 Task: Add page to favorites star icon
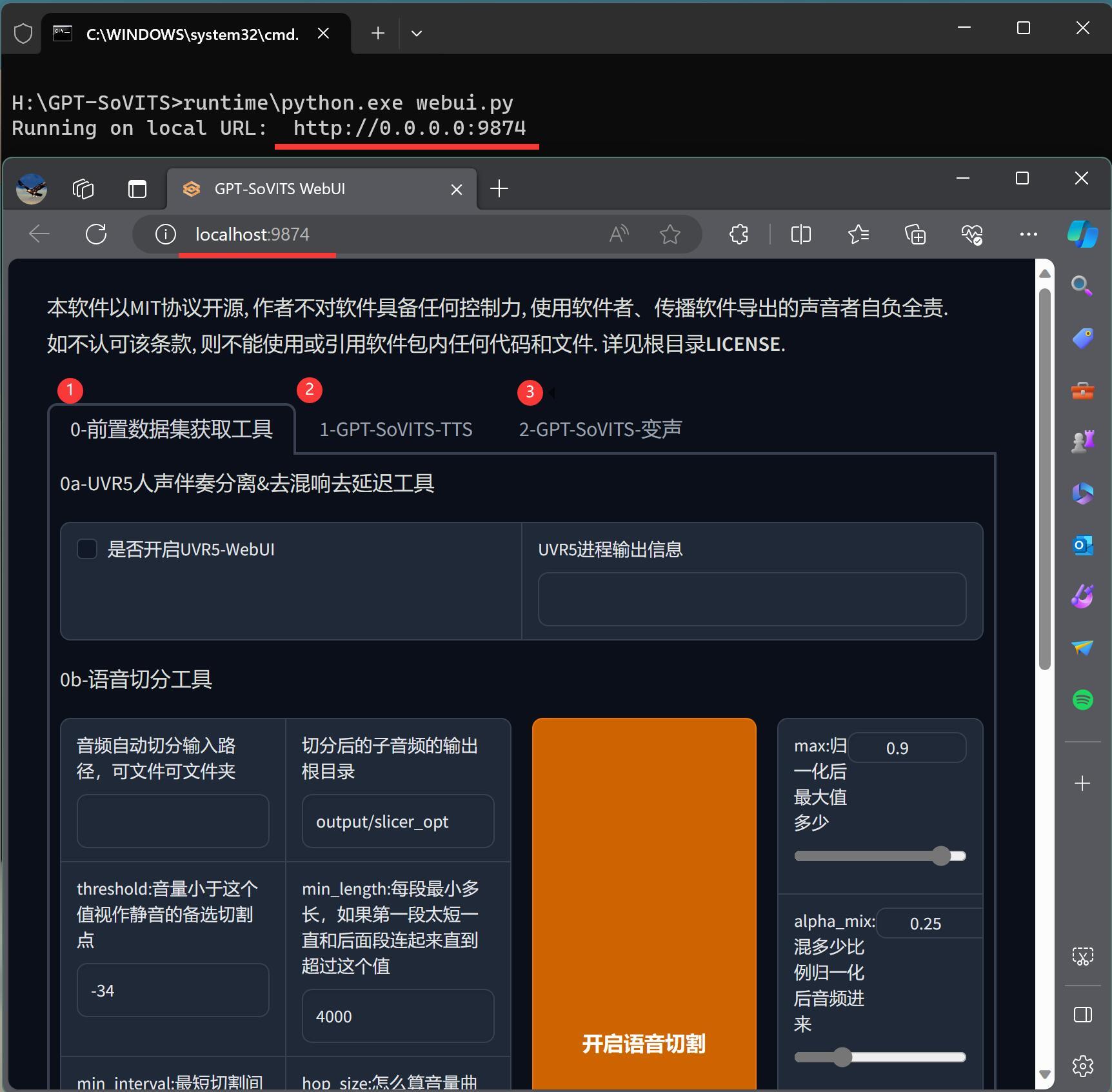(670, 234)
